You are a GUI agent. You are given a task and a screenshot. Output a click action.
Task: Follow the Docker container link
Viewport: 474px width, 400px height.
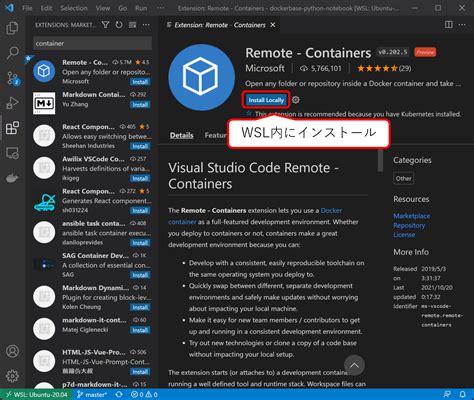coord(331,211)
